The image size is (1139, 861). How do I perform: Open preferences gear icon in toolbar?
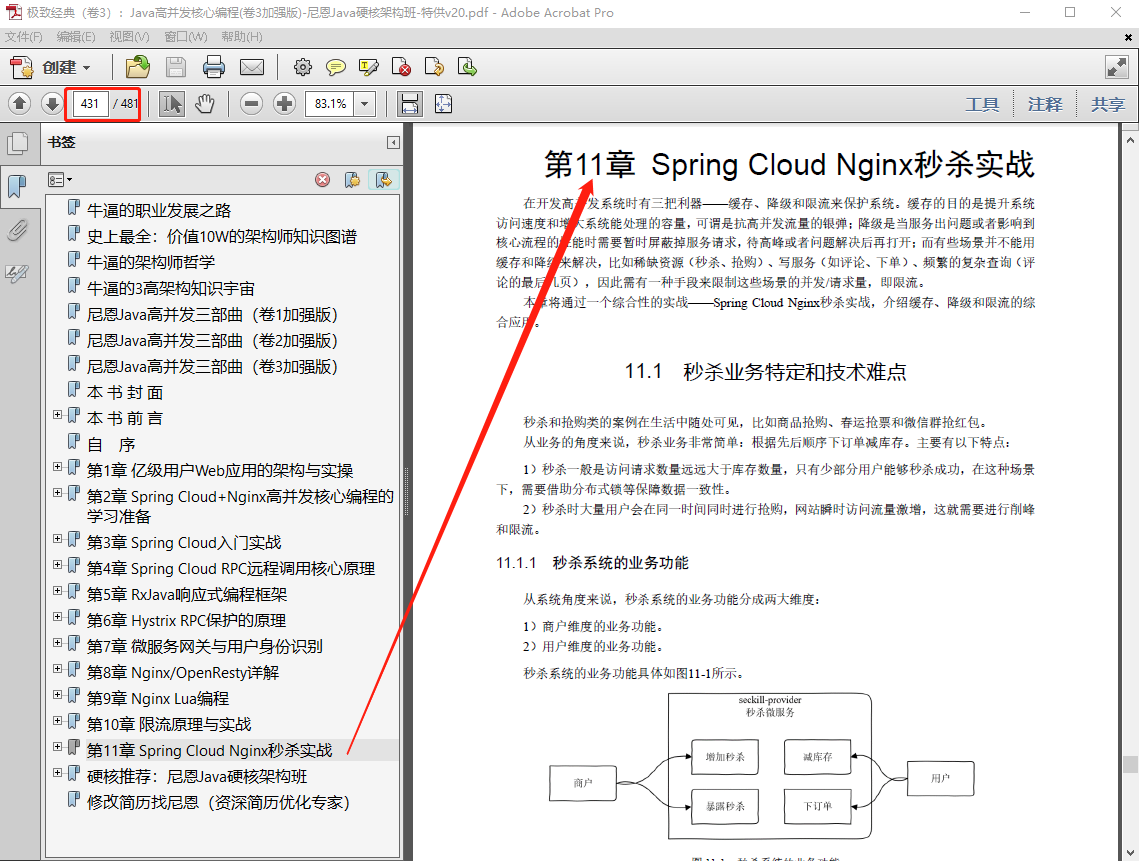(x=302, y=68)
